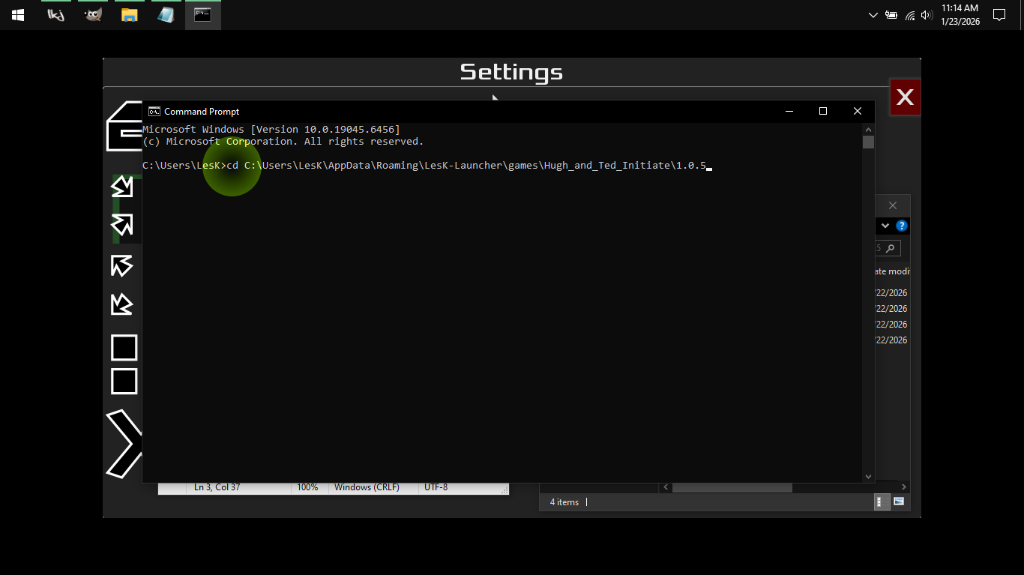Click the large right chevron arrow in Settings
This screenshot has height=575, width=1024.
coord(124,443)
